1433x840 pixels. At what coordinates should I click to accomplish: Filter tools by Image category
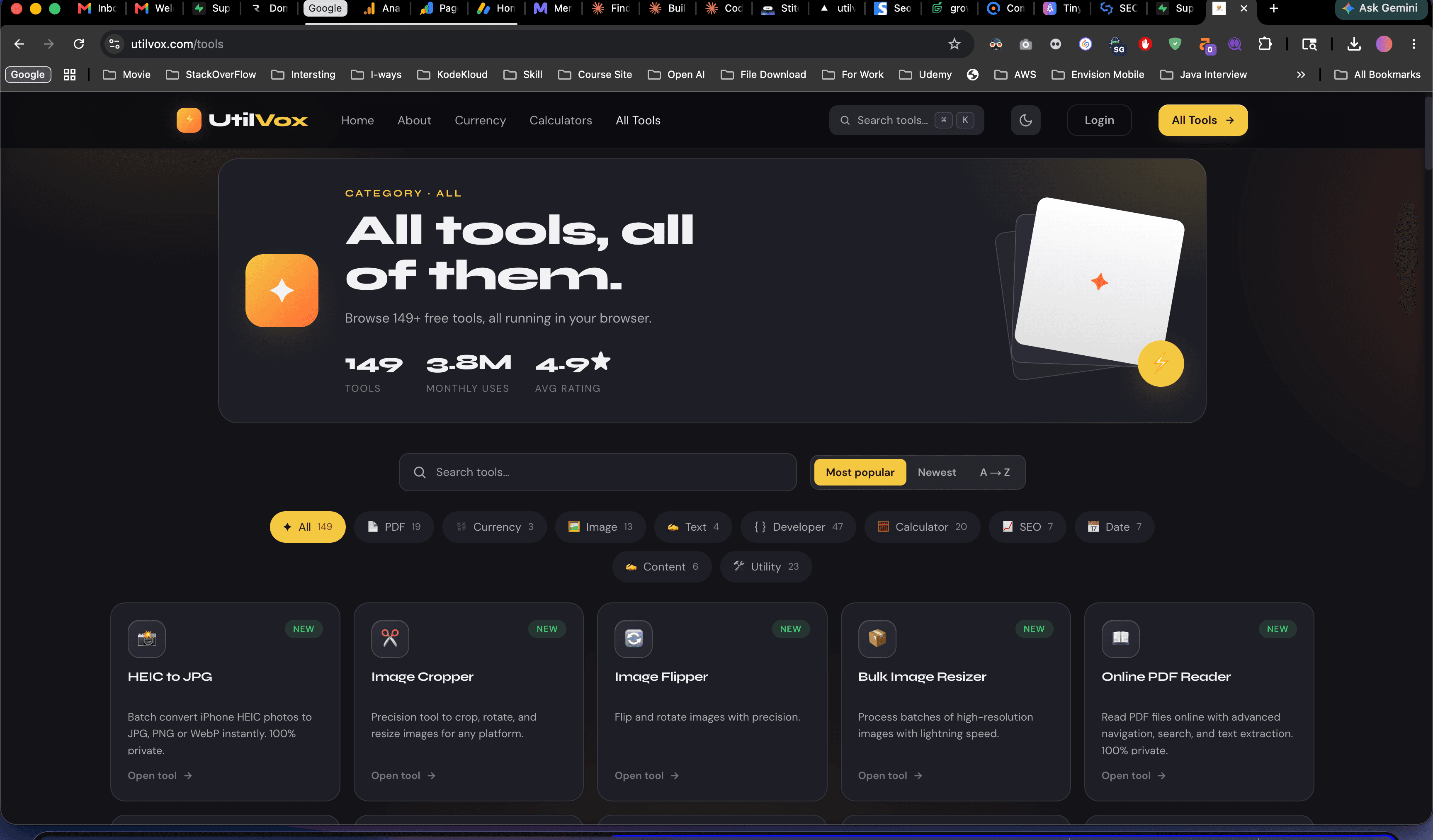click(x=600, y=527)
